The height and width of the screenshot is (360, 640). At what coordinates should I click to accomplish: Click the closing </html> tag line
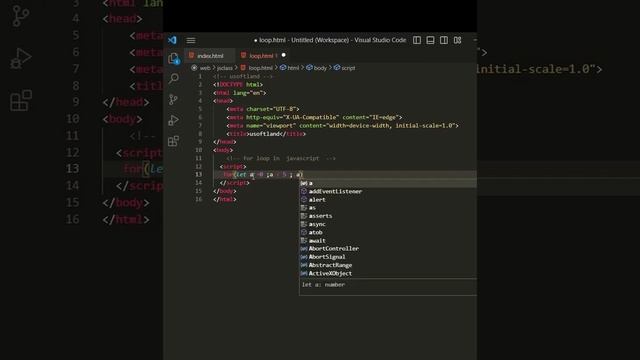pos(225,199)
